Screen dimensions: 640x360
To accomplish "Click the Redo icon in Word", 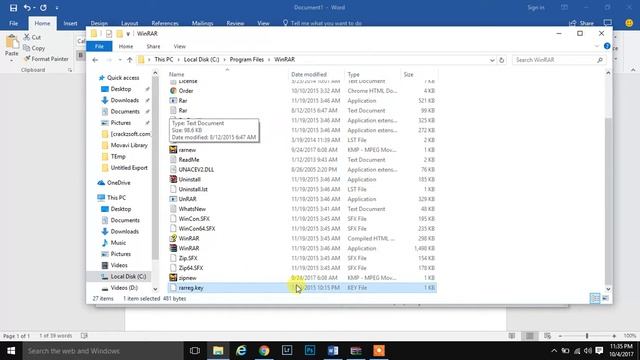I will click(43, 7).
